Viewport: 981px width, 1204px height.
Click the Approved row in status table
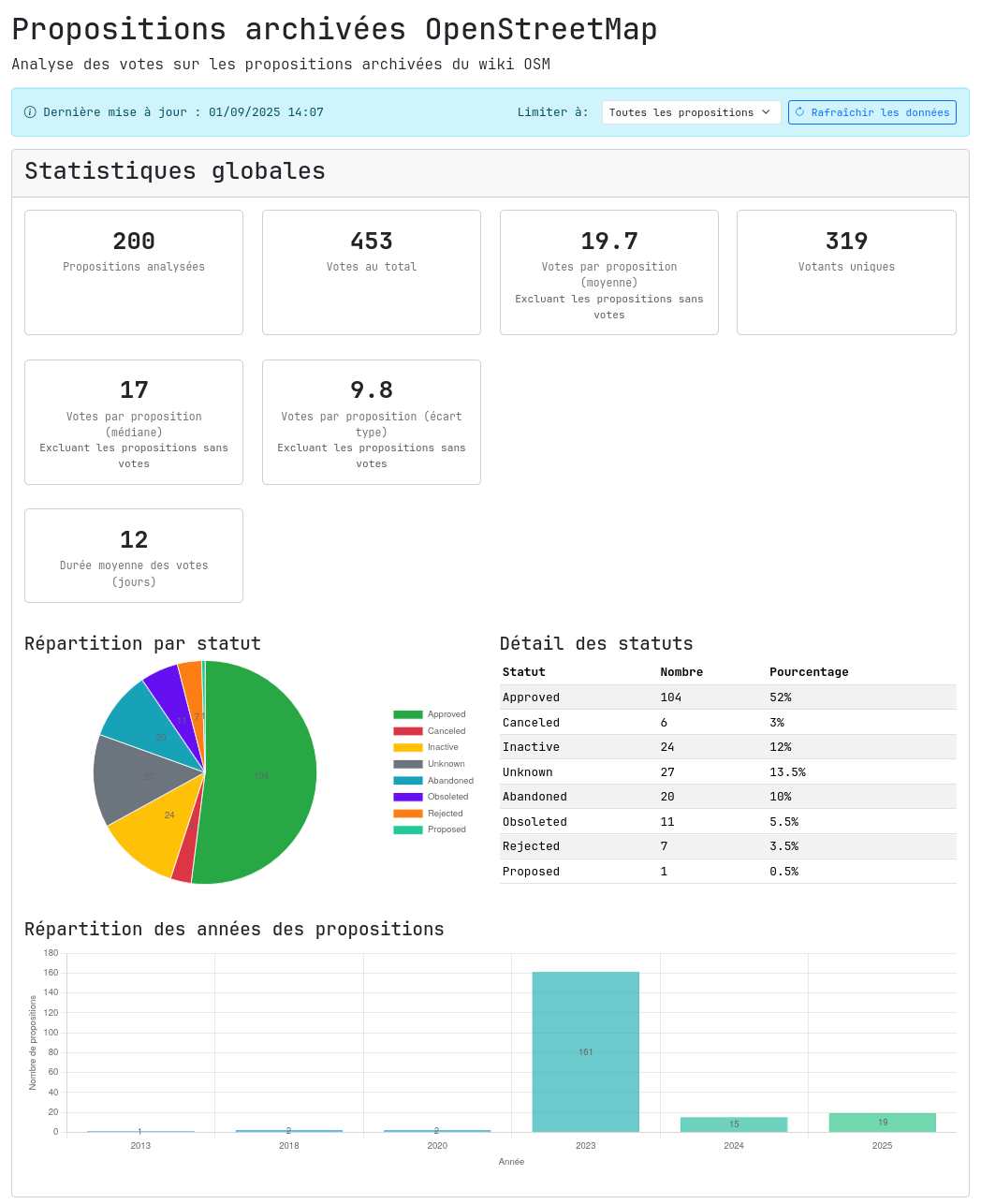coord(727,697)
